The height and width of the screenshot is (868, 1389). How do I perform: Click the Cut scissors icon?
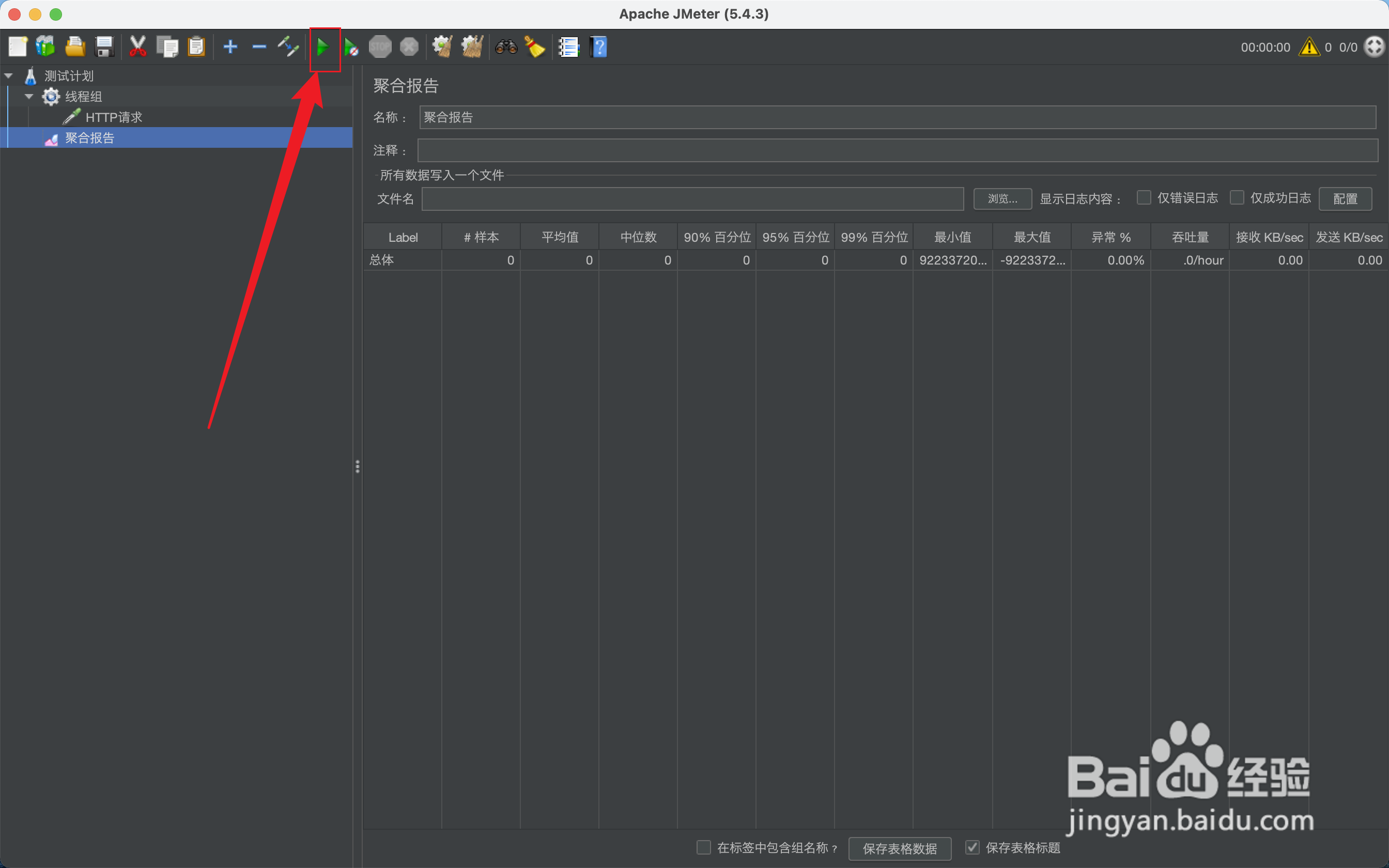tap(138, 47)
